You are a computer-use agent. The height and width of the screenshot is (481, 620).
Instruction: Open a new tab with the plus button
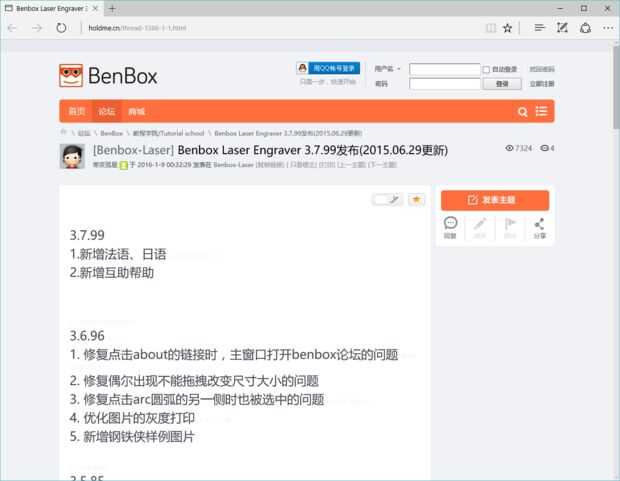(x=112, y=9)
